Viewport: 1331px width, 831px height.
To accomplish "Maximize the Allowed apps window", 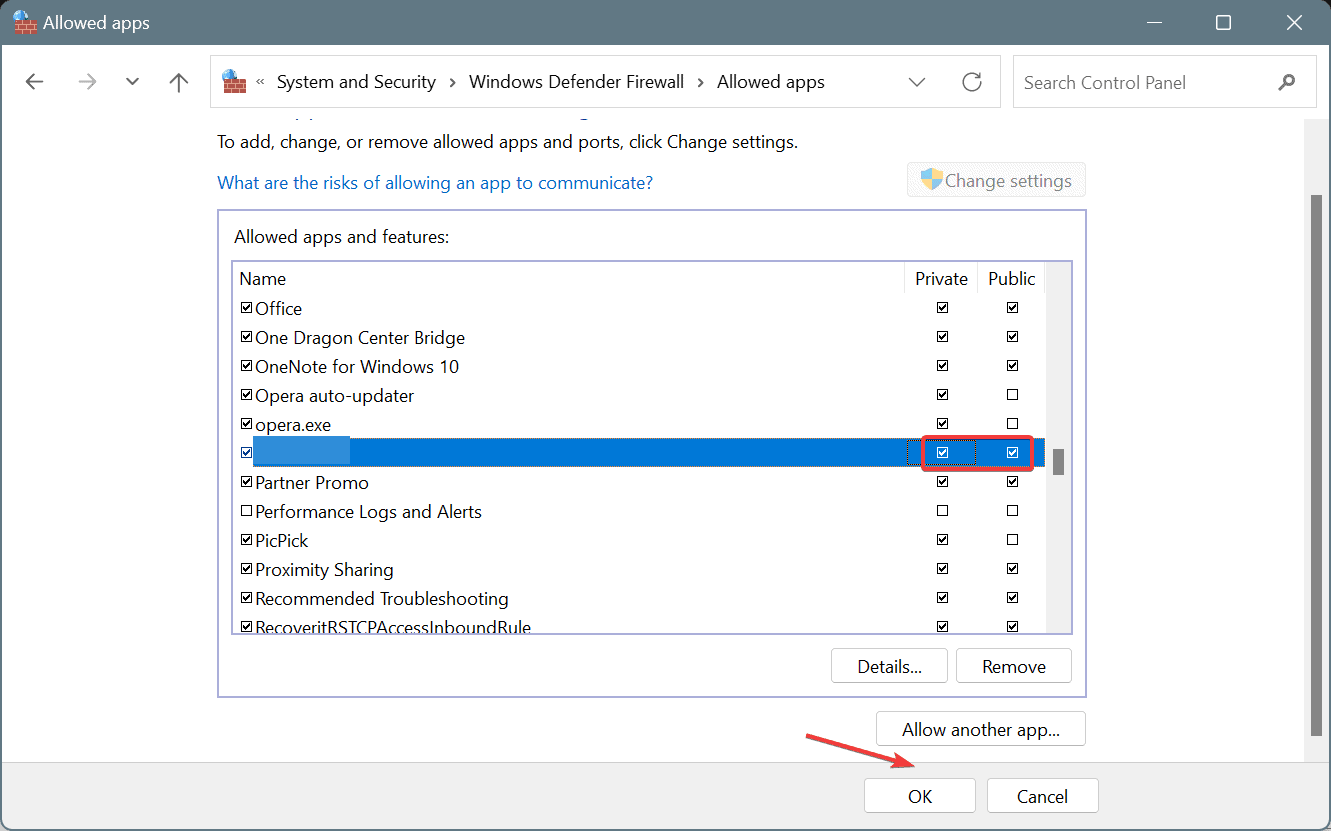I will click(1223, 22).
